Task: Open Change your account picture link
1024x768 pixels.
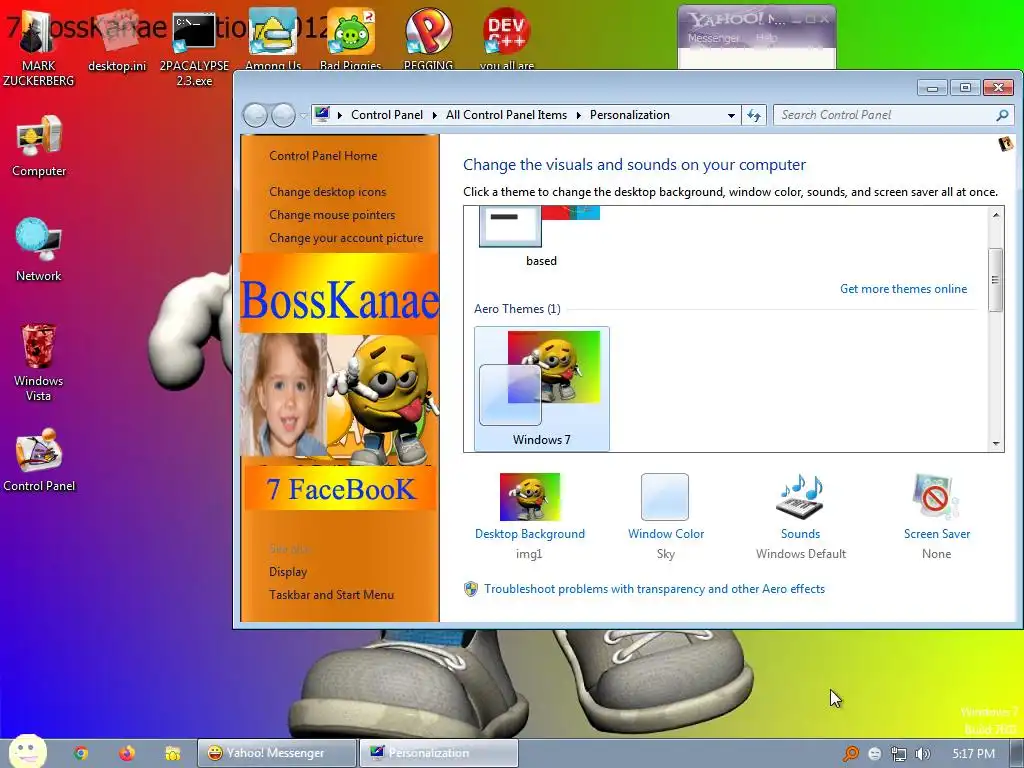Action: (x=346, y=238)
